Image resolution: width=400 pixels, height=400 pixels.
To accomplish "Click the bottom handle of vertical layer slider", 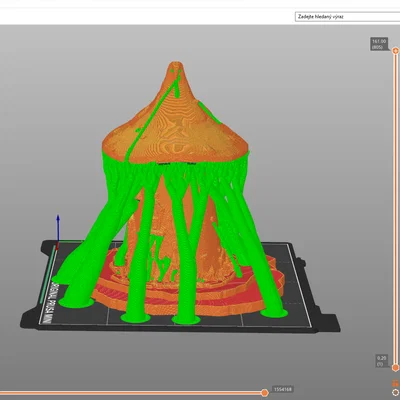I will (x=395, y=368).
